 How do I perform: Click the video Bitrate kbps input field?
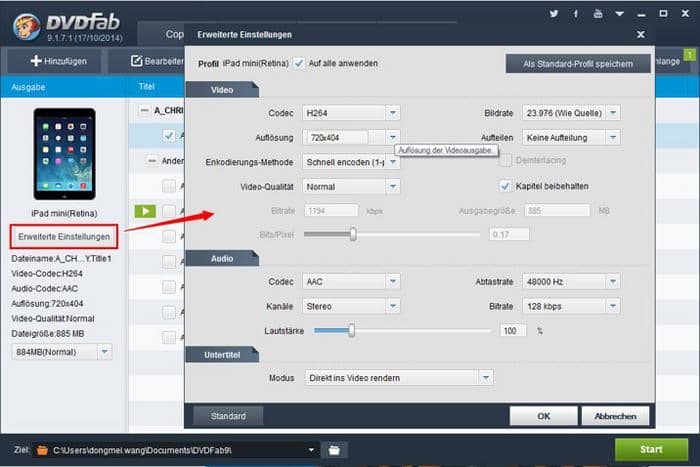331,211
